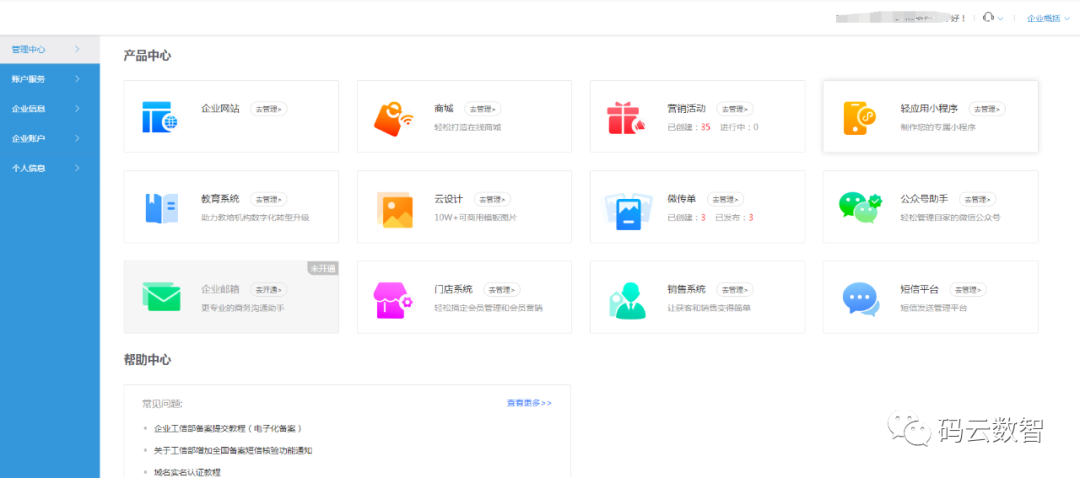This screenshot has width=1080, height=478.
Task: Click 轻松打造在线商城 description text
Action: (468, 127)
